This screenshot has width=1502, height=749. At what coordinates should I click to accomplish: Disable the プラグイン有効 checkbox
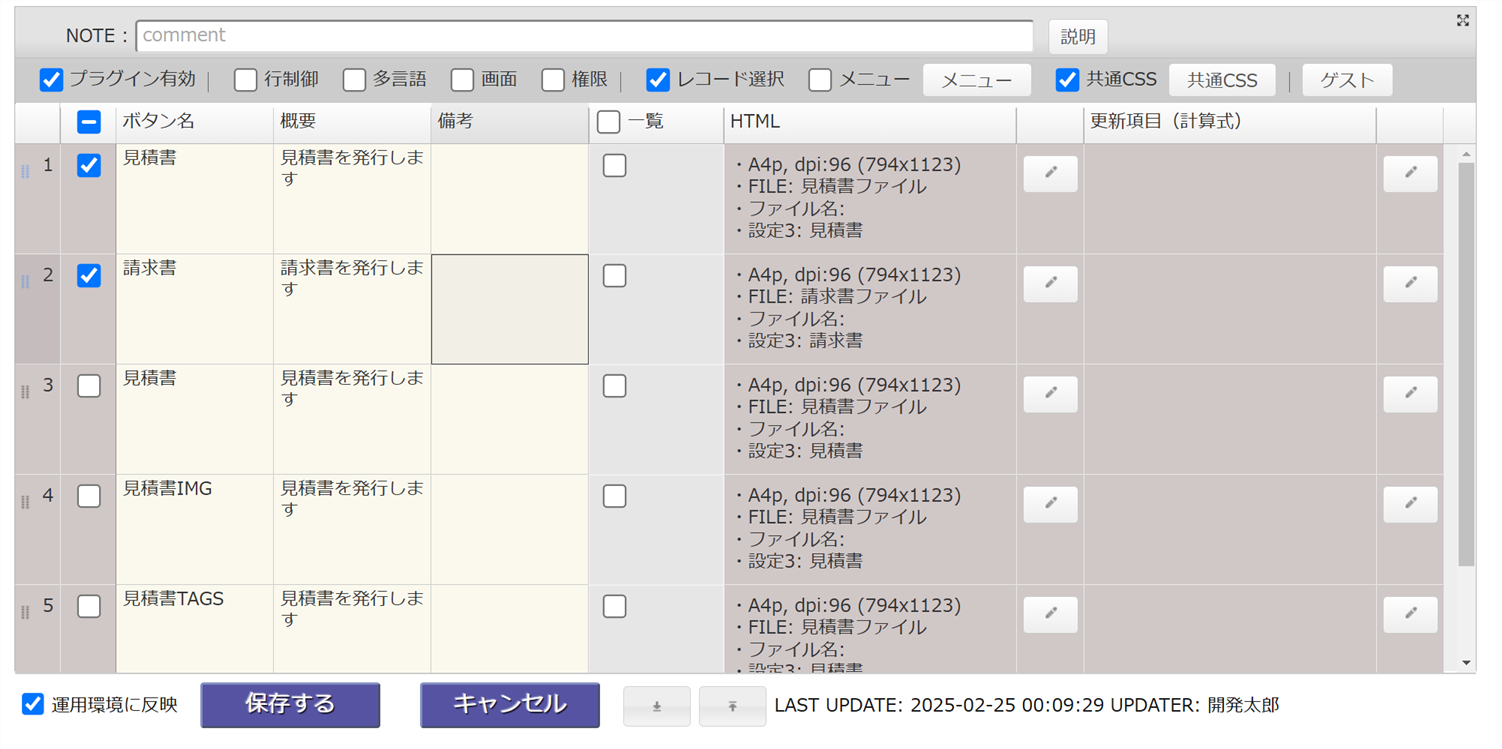pos(51,80)
